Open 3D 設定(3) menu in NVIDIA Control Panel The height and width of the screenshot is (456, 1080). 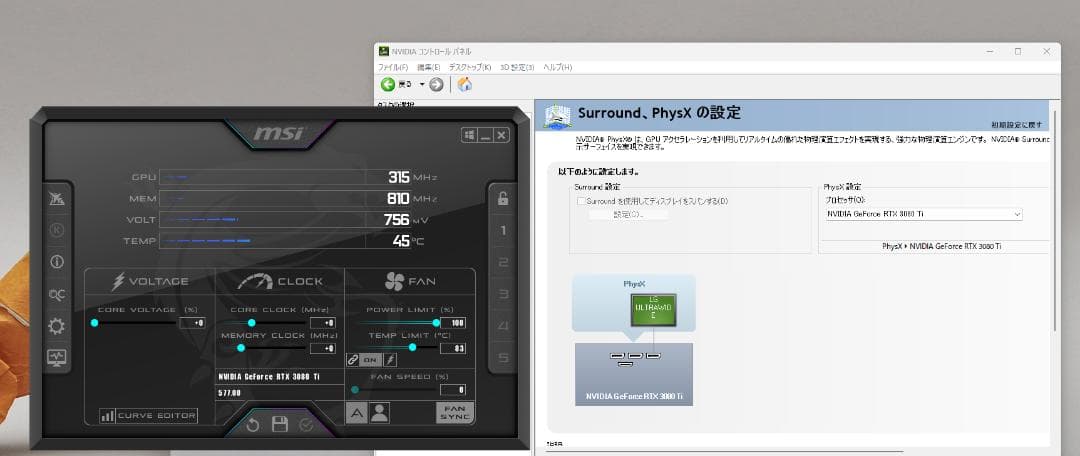[x=517, y=68]
